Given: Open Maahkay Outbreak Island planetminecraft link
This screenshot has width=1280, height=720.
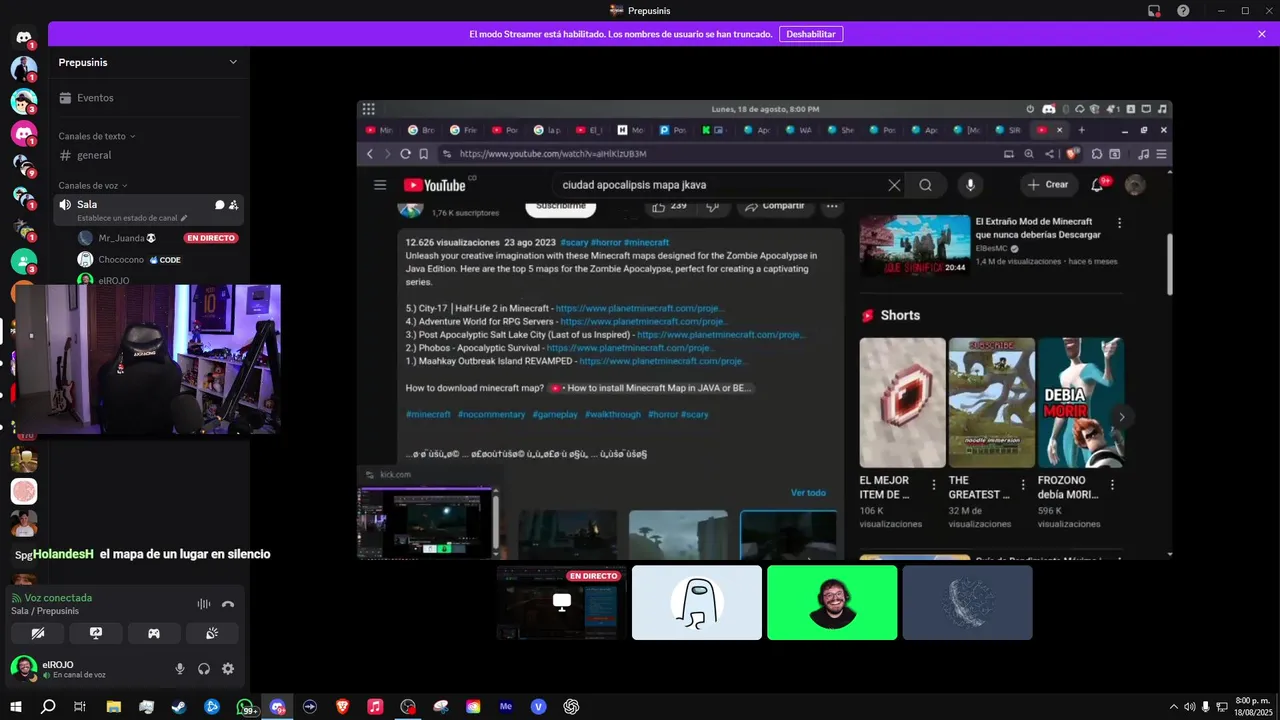Looking at the screenshot, I should click(x=662, y=361).
